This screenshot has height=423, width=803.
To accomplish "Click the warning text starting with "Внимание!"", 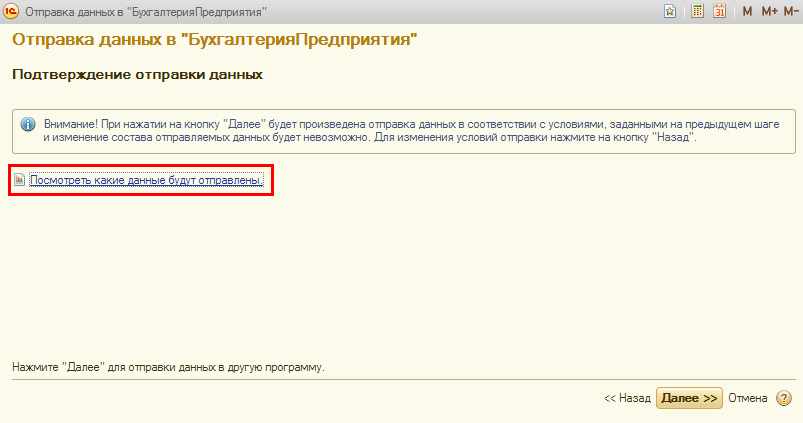I will point(411,131).
